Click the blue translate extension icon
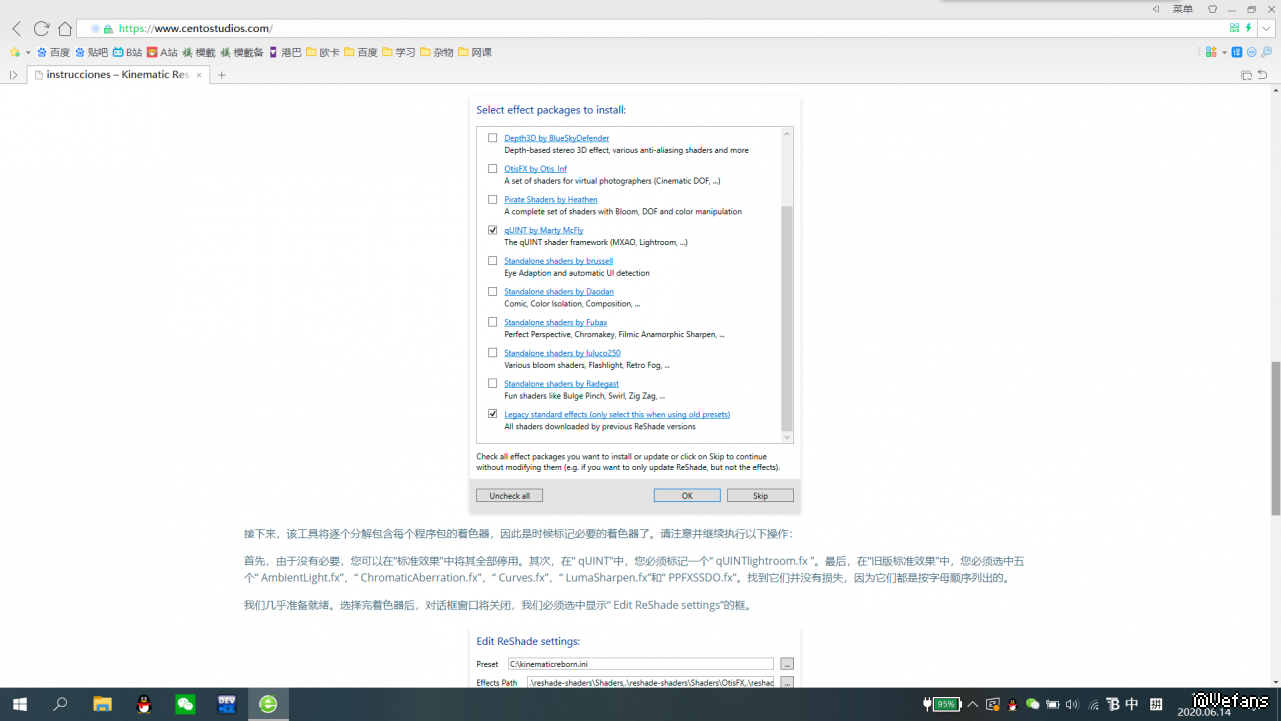Screen dimensions: 1281x721 (x=1237, y=52)
